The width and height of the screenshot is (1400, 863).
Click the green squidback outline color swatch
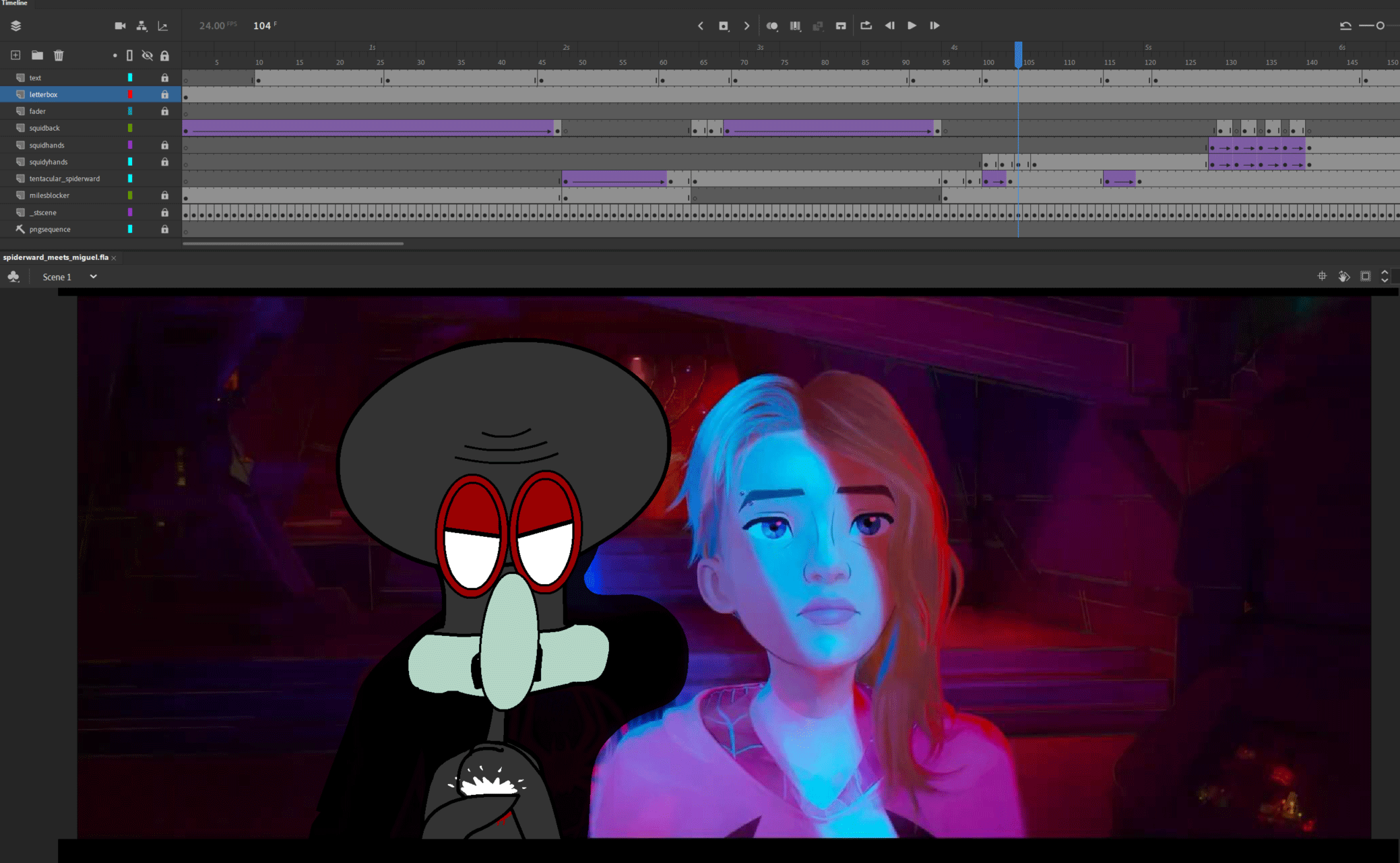(x=130, y=128)
